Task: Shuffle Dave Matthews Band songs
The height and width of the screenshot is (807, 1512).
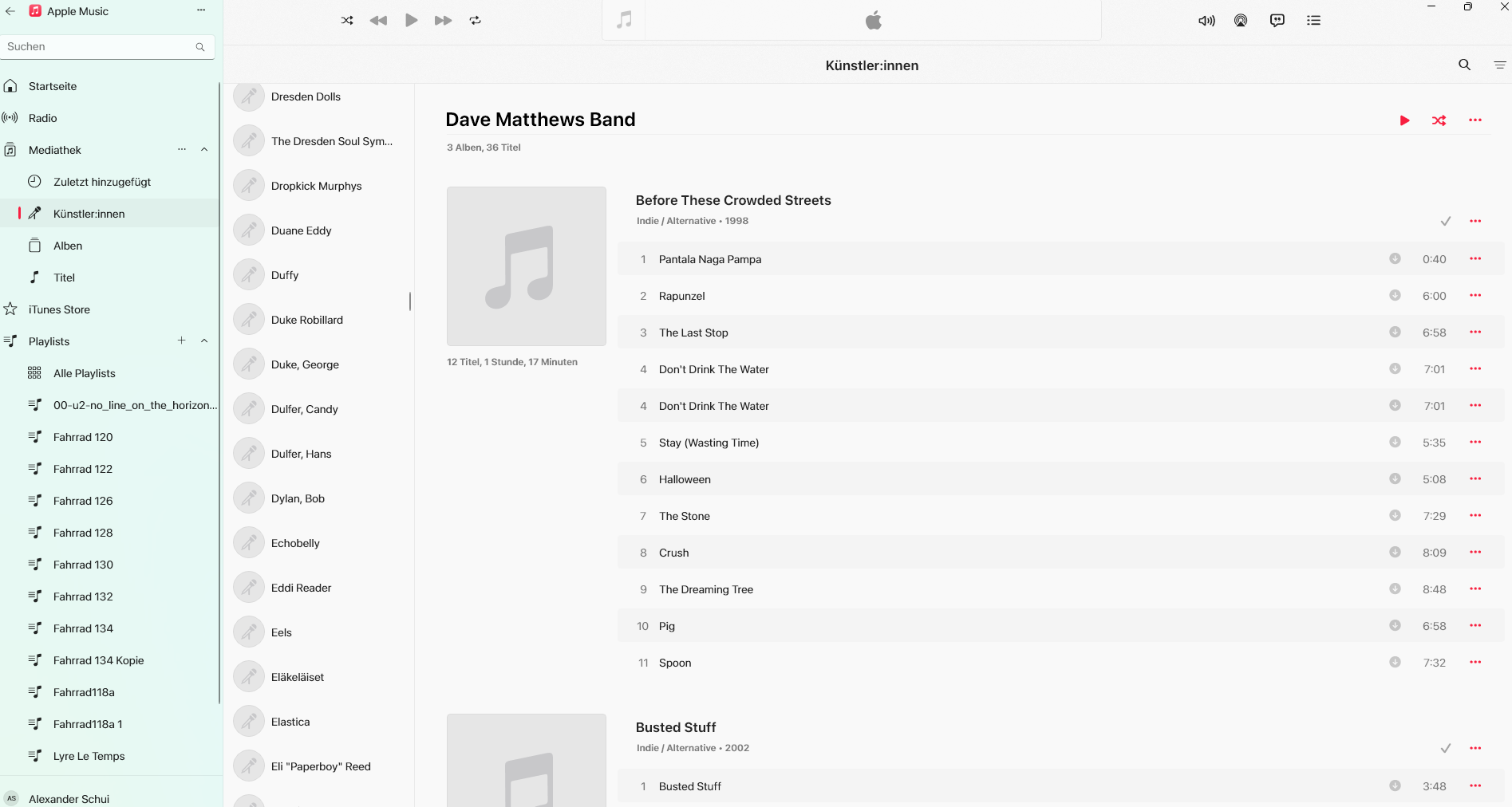Action: pyautogui.click(x=1439, y=120)
